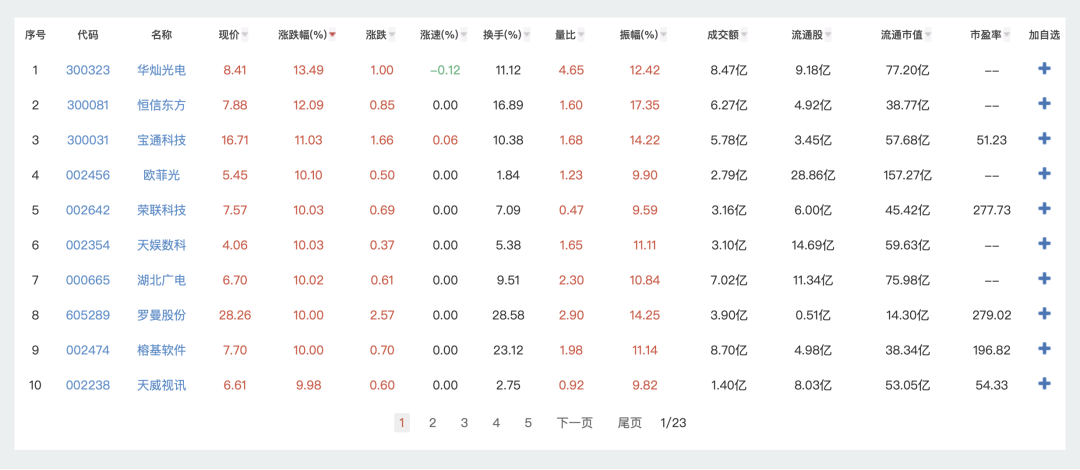Open 榕基软件 stock name link
This screenshot has width=1080, height=470.
161,350
